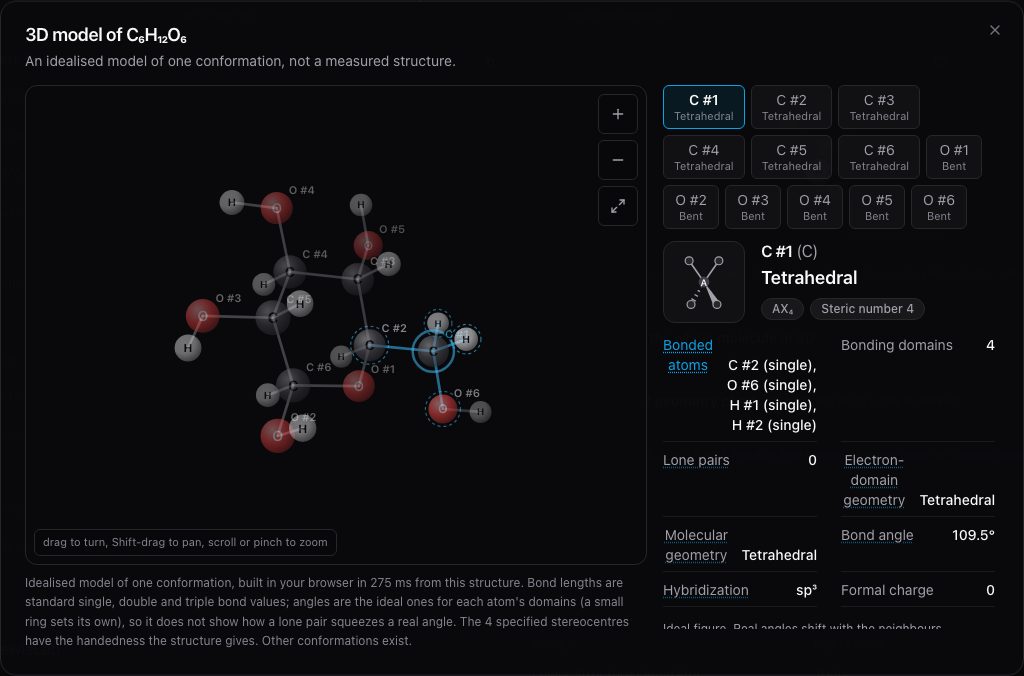This screenshot has height=676, width=1024.
Task: Open the Lone pairs glossary term
Action: click(x=696, y=460)
